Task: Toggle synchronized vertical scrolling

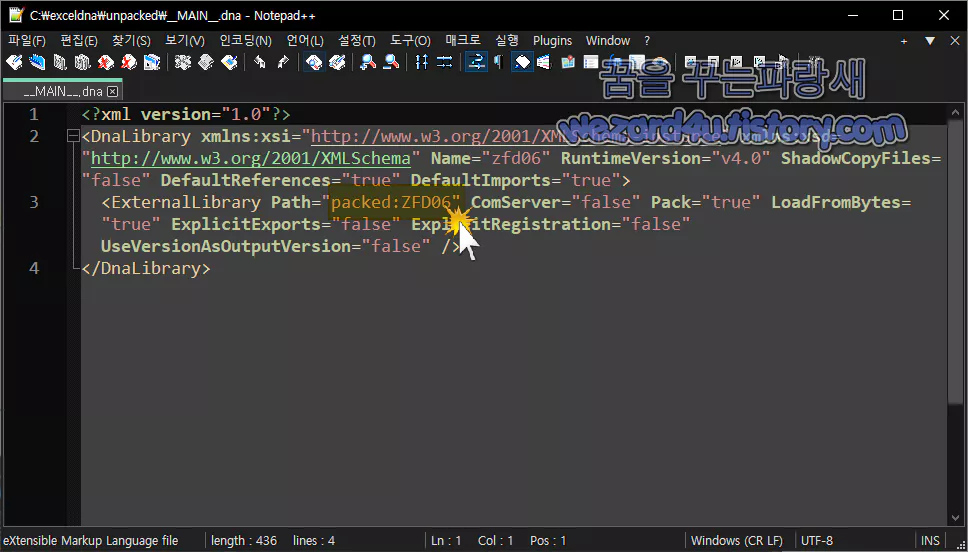Action: (x=422, y=62)
